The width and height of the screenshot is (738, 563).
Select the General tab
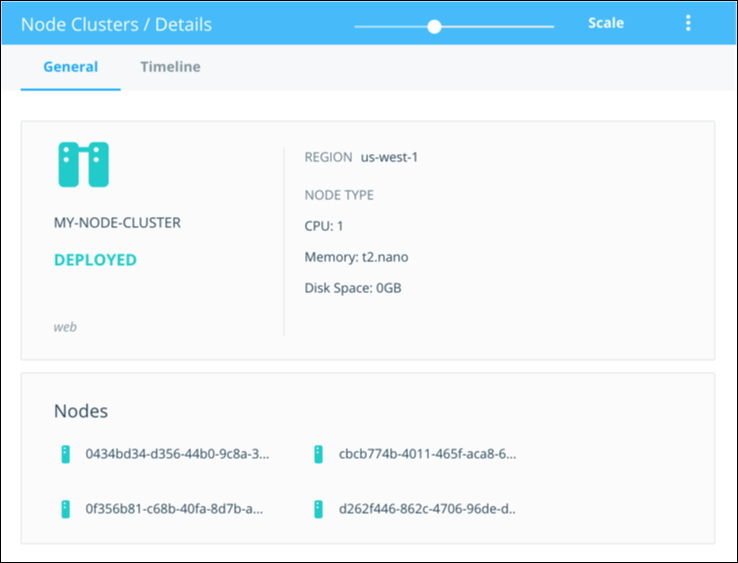70,67
